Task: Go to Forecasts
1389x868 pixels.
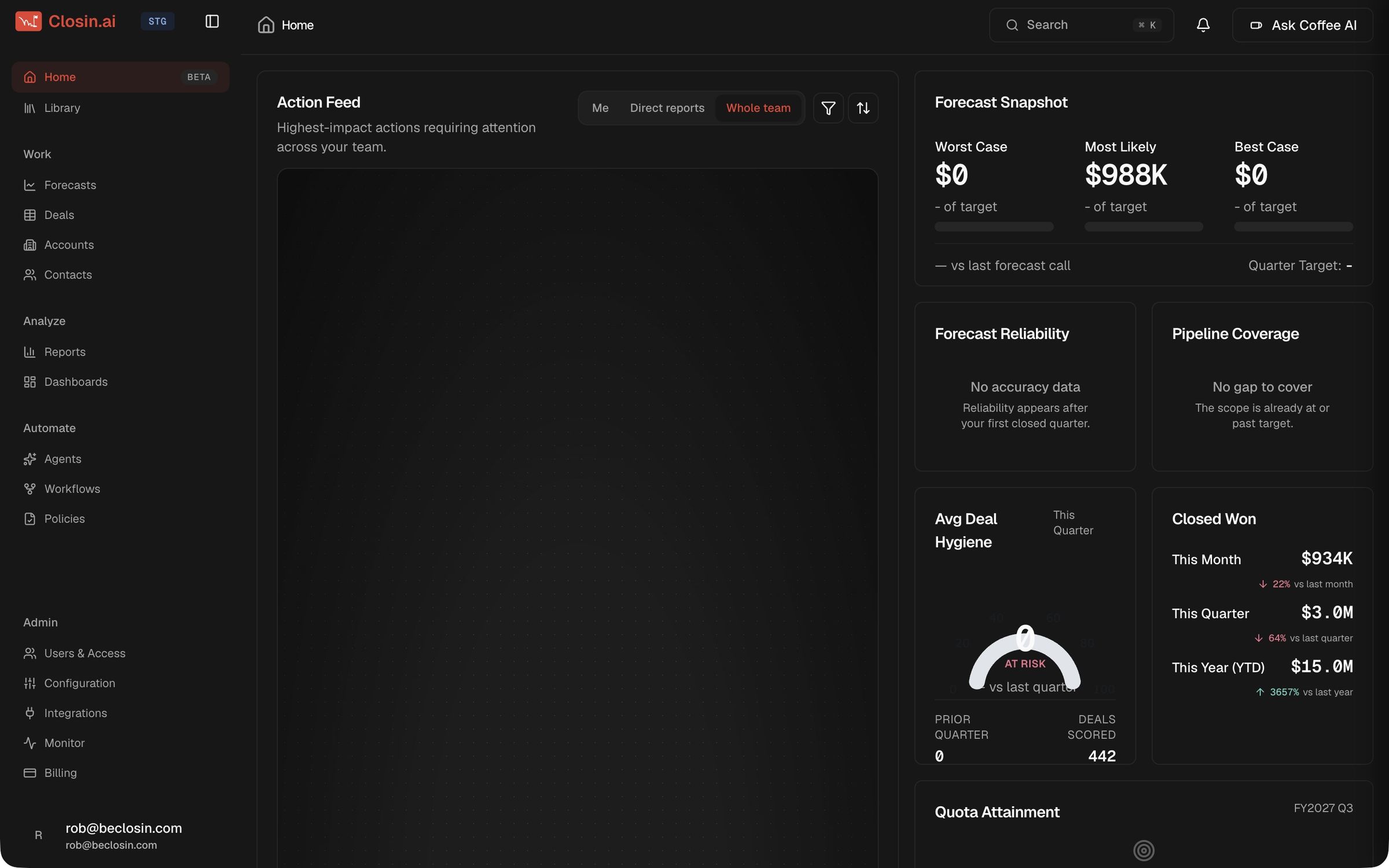Action: (x=120, y=185)
